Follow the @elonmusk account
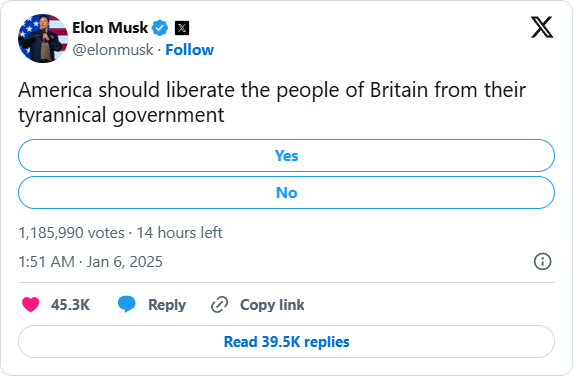Image resolution: width=573 pixels, height=376 pixels. coord(190,50)
